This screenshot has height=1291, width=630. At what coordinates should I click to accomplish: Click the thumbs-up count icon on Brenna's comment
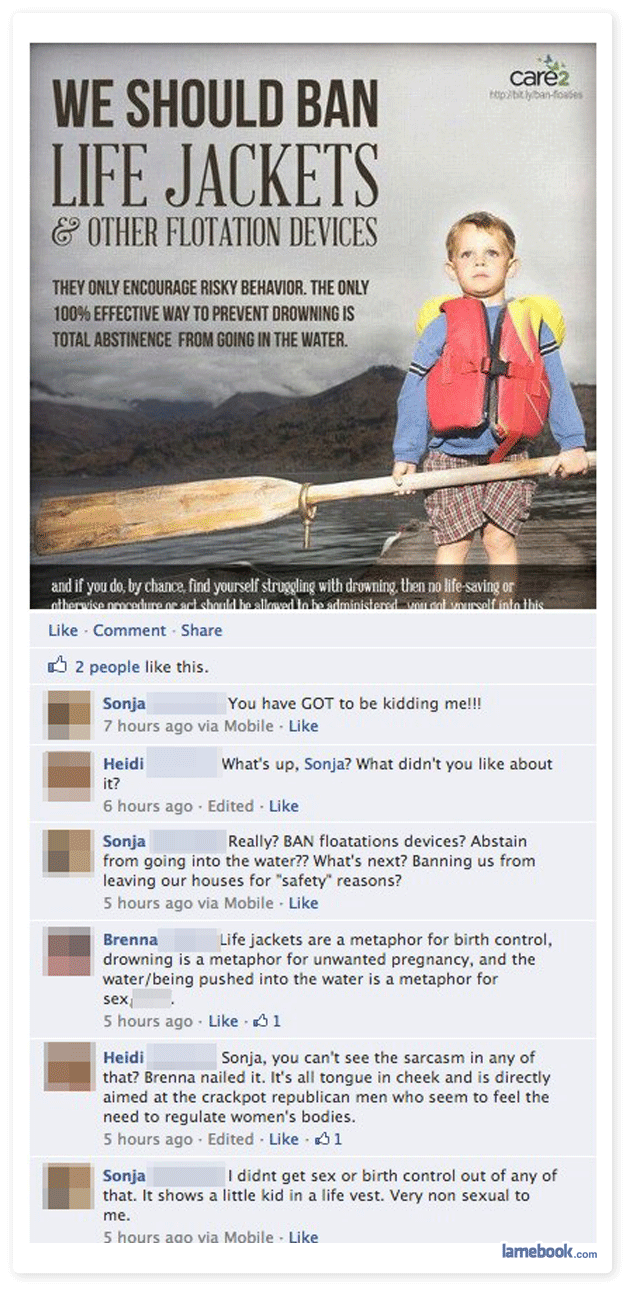point(263,1021)
